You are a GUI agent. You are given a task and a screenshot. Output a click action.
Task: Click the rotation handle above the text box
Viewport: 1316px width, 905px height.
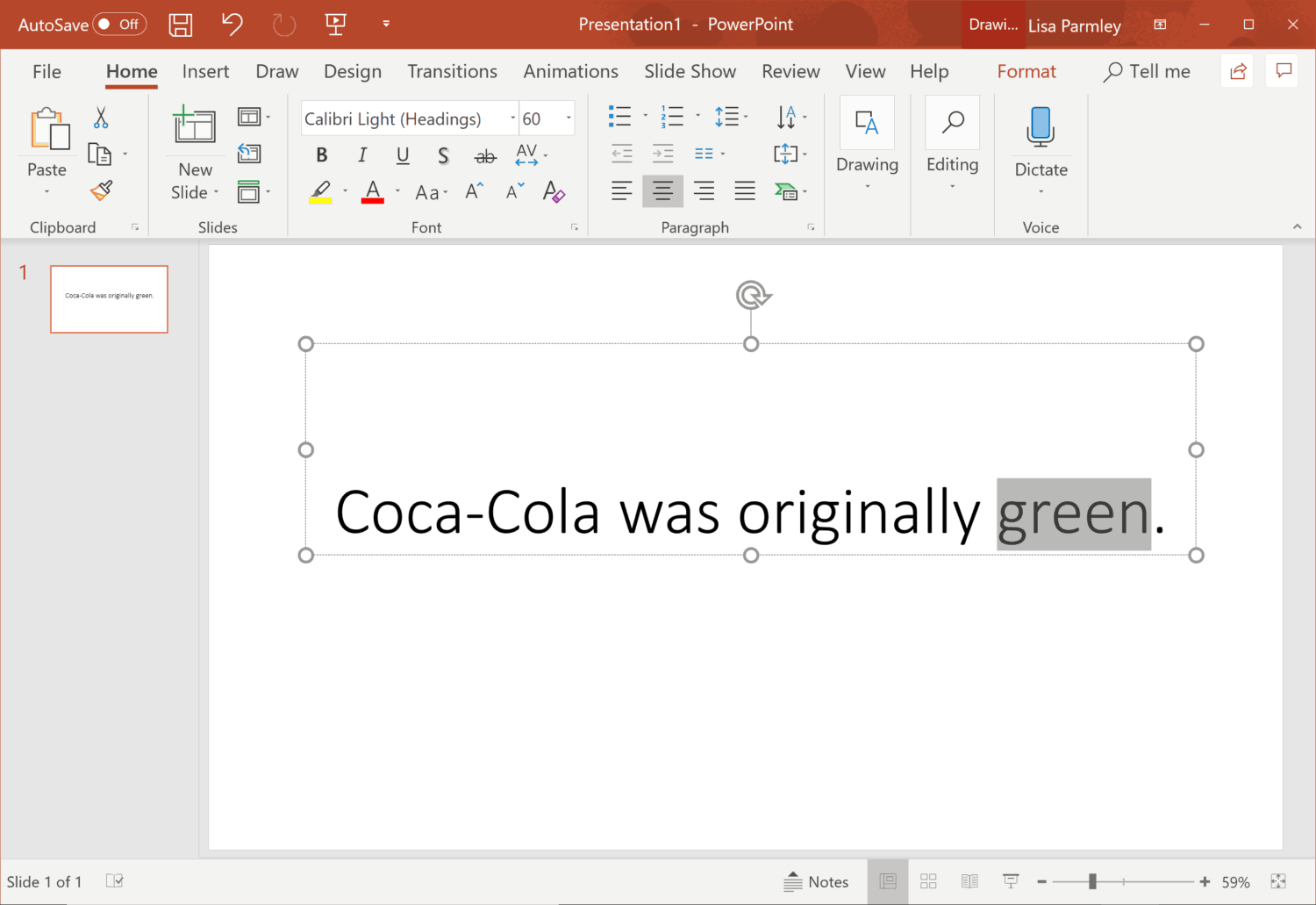(753, 295)
